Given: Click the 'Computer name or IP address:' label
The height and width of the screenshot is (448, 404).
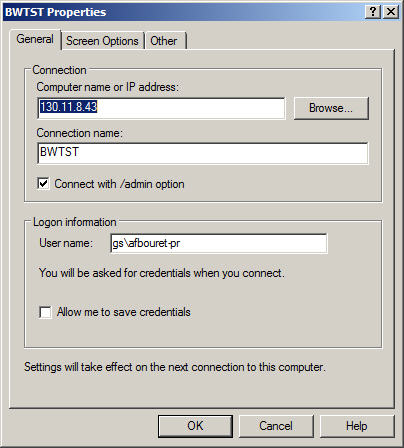Looking at the screenshot, I should [108, 87].
